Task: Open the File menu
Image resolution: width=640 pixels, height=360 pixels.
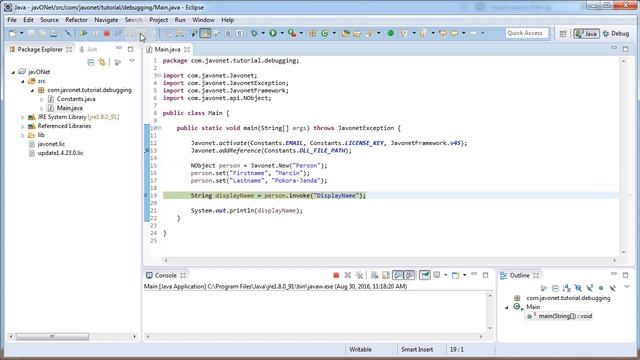Action: [x=12, y=20]
